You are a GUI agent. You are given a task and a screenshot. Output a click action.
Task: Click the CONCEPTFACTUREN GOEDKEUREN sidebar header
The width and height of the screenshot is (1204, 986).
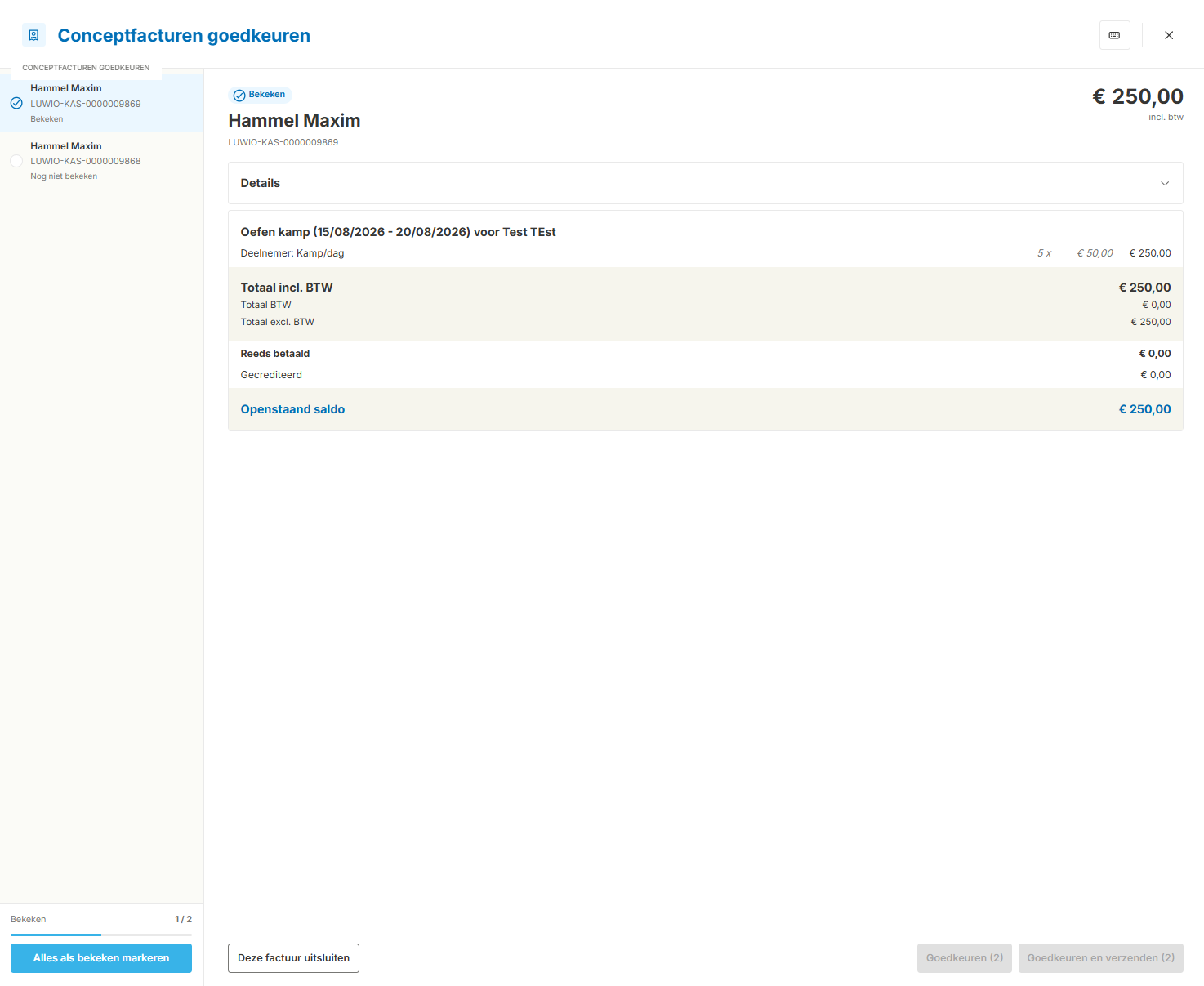click(x=86, y=68)
